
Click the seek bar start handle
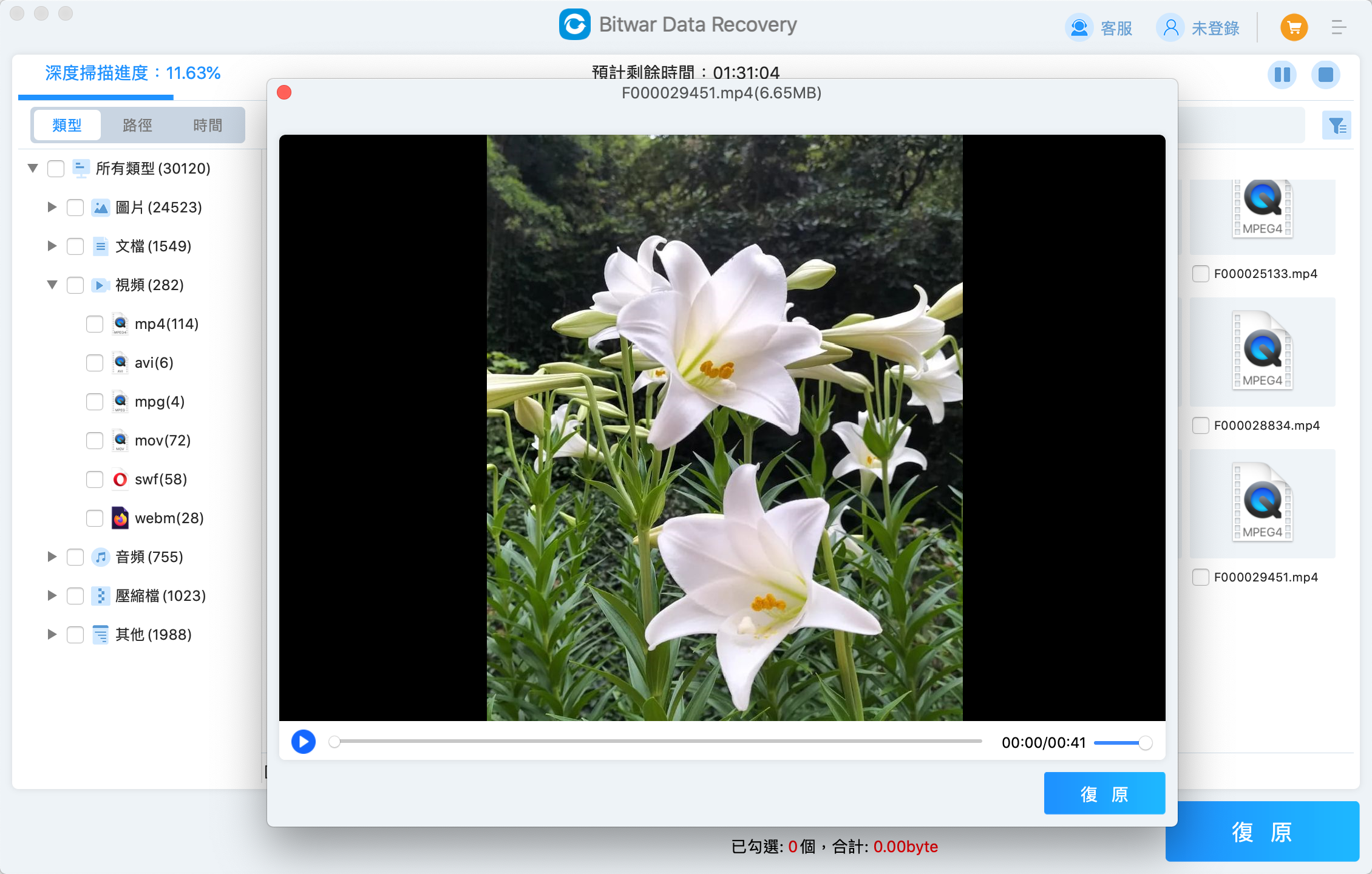334,742
